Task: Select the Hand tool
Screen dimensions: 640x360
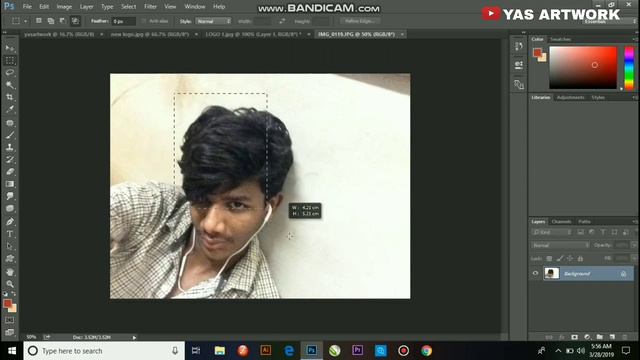Action: 10,272
